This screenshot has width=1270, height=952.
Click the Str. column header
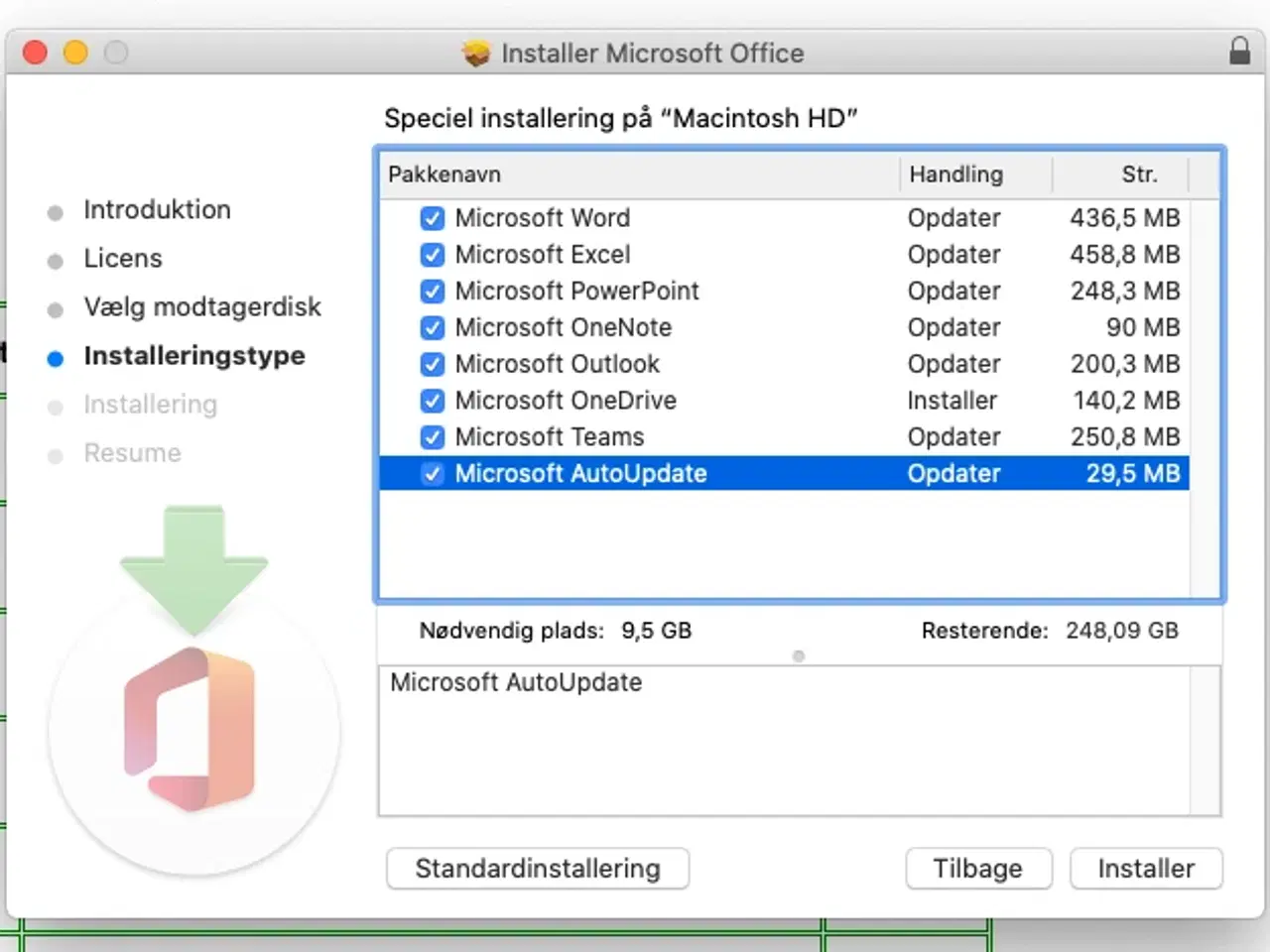click(1121, 175)
